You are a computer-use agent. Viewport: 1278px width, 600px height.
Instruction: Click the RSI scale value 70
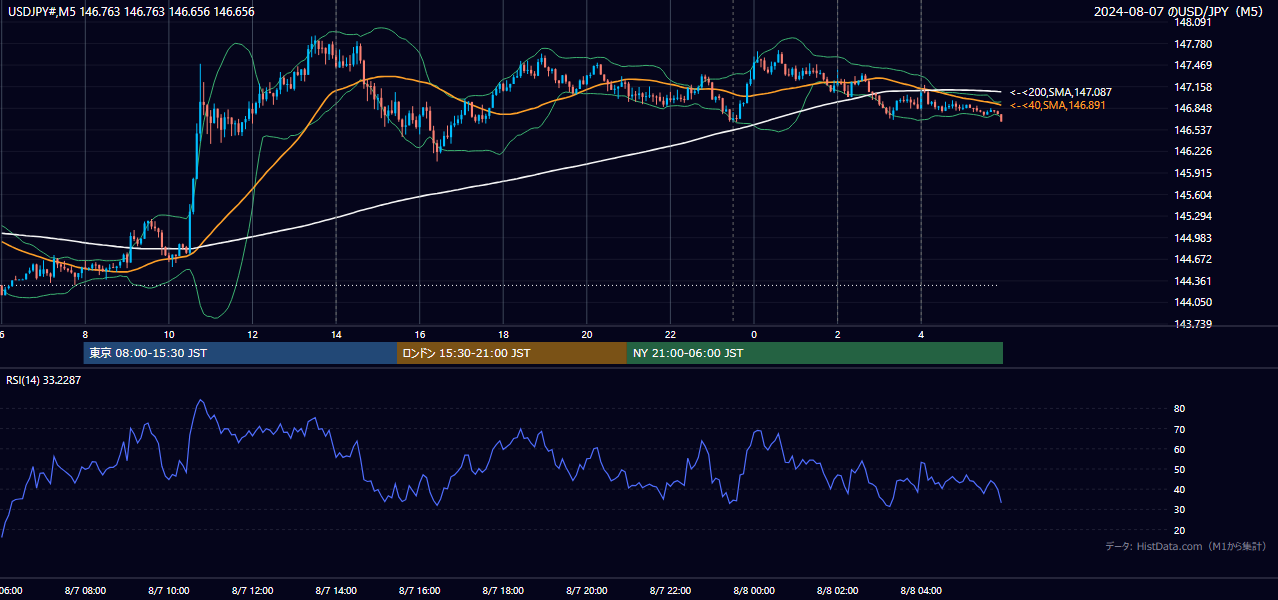1180,429
